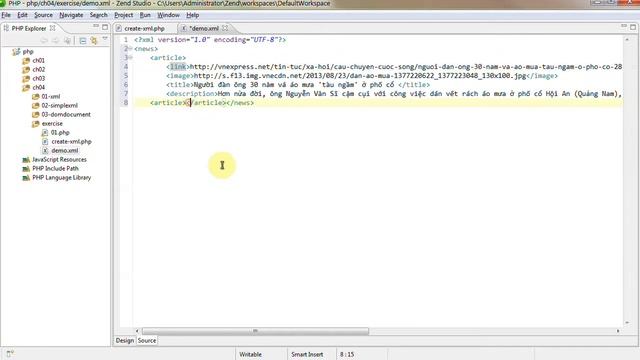Click the title tag on line 6
Screen dimensions: 640x360
(x=179, y=85)
